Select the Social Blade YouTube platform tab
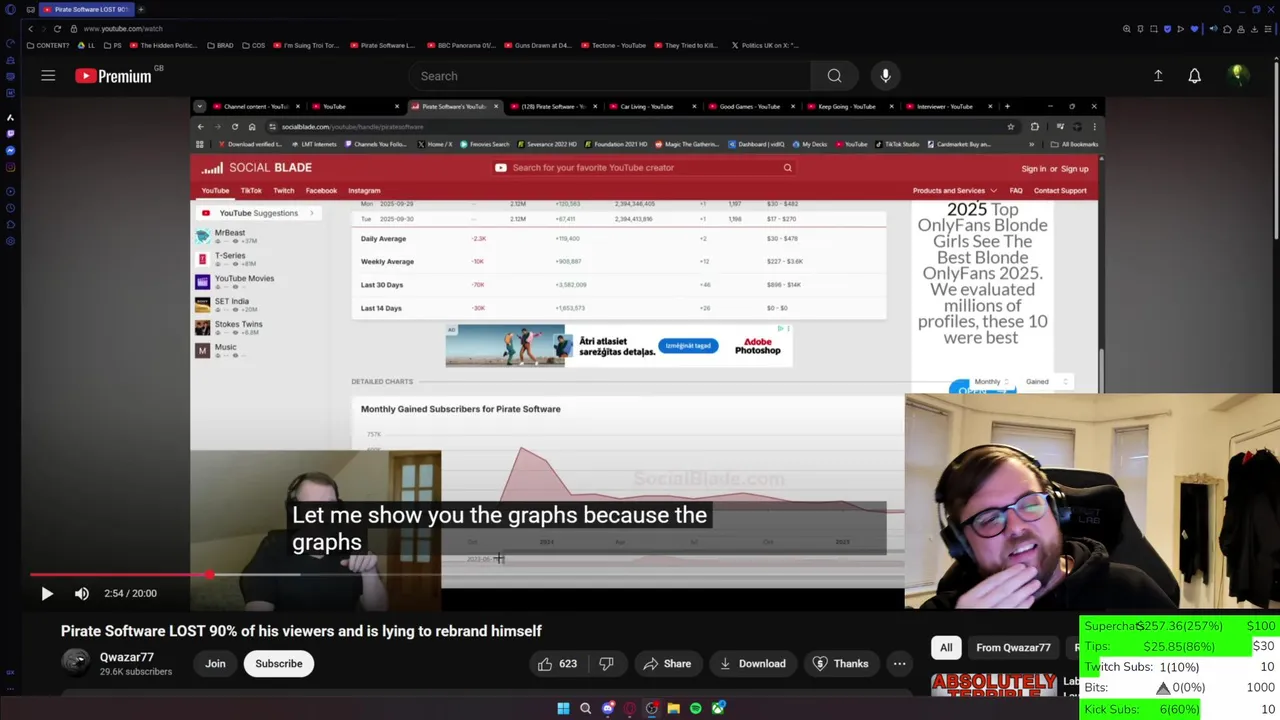This screenshot has width=1280, height=720. 215,190
